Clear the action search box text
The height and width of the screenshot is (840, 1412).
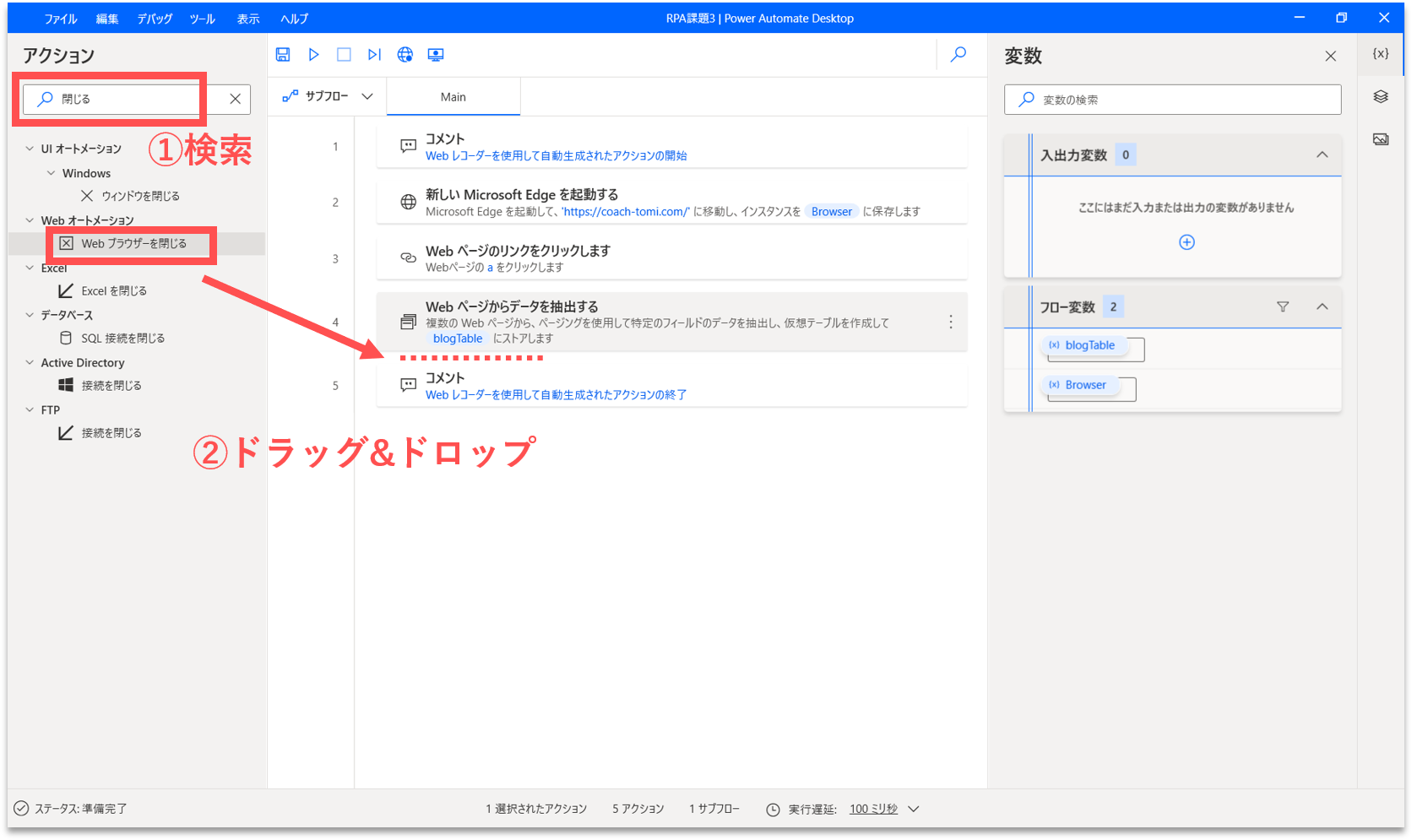pos(235,99)
